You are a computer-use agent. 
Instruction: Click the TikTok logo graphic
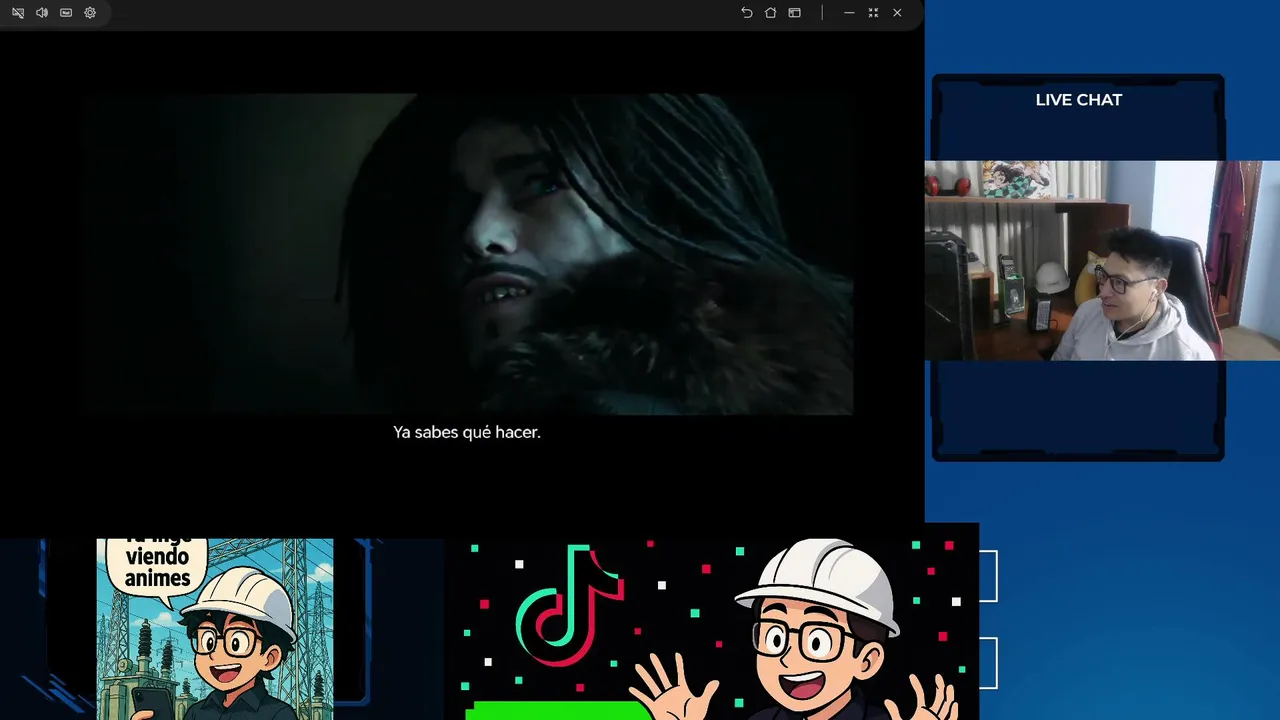point(570,606)
